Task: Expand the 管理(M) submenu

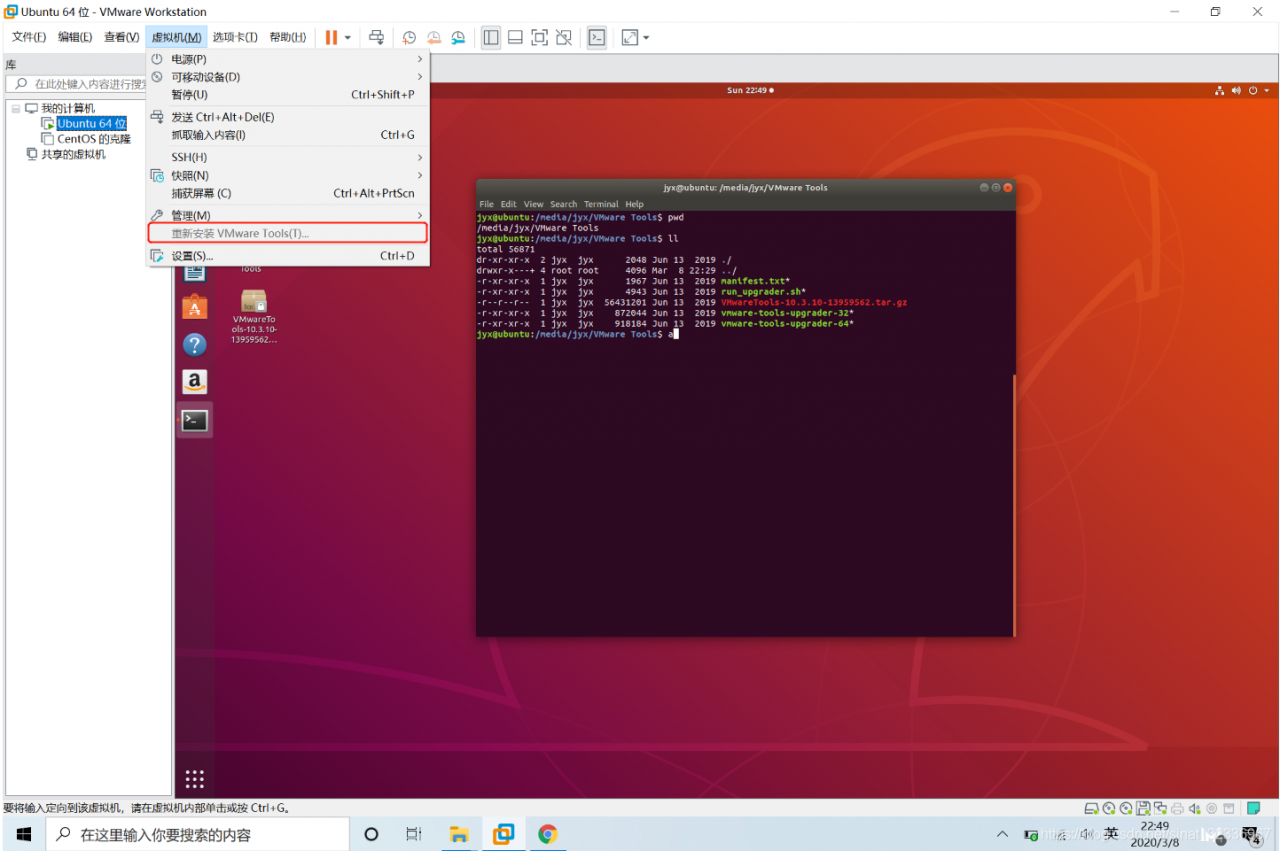Action: point(288,216)
